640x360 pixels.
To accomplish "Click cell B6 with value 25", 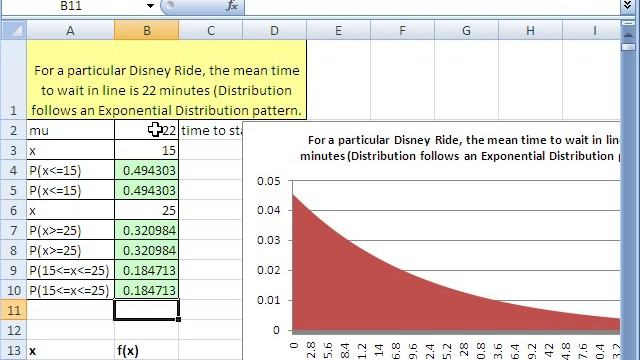I will 147,210.
